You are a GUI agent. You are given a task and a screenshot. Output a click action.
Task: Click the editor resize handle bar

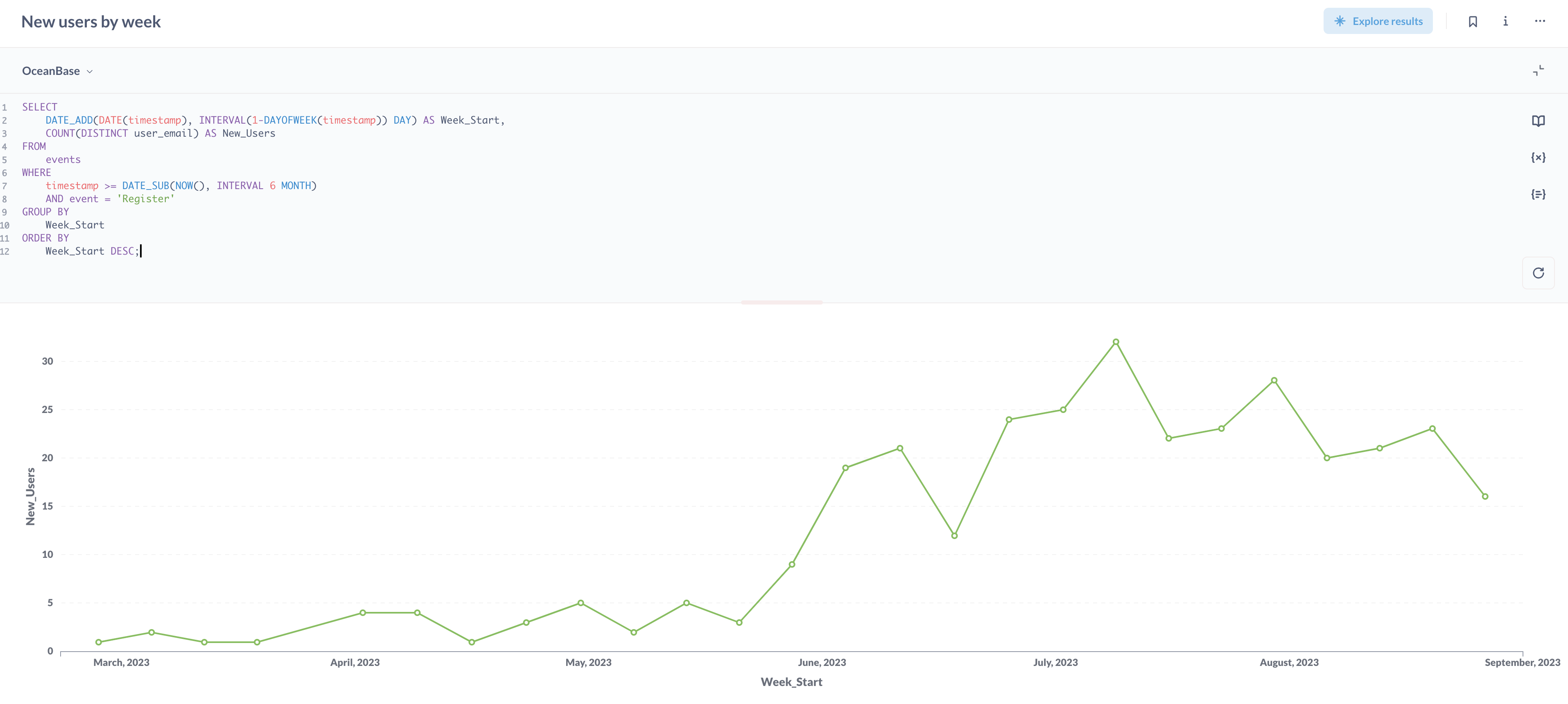[782, 302]
